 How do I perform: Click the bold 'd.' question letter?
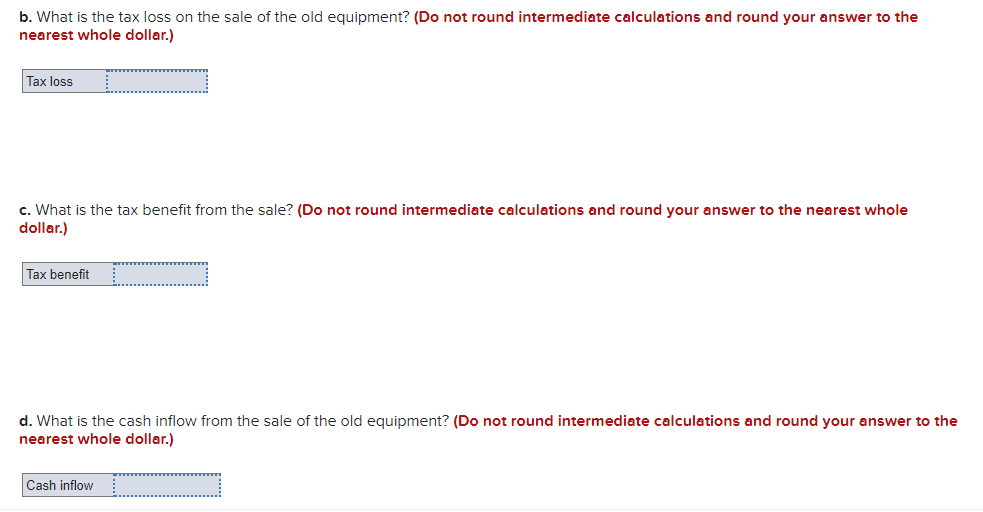coord(26,421)
